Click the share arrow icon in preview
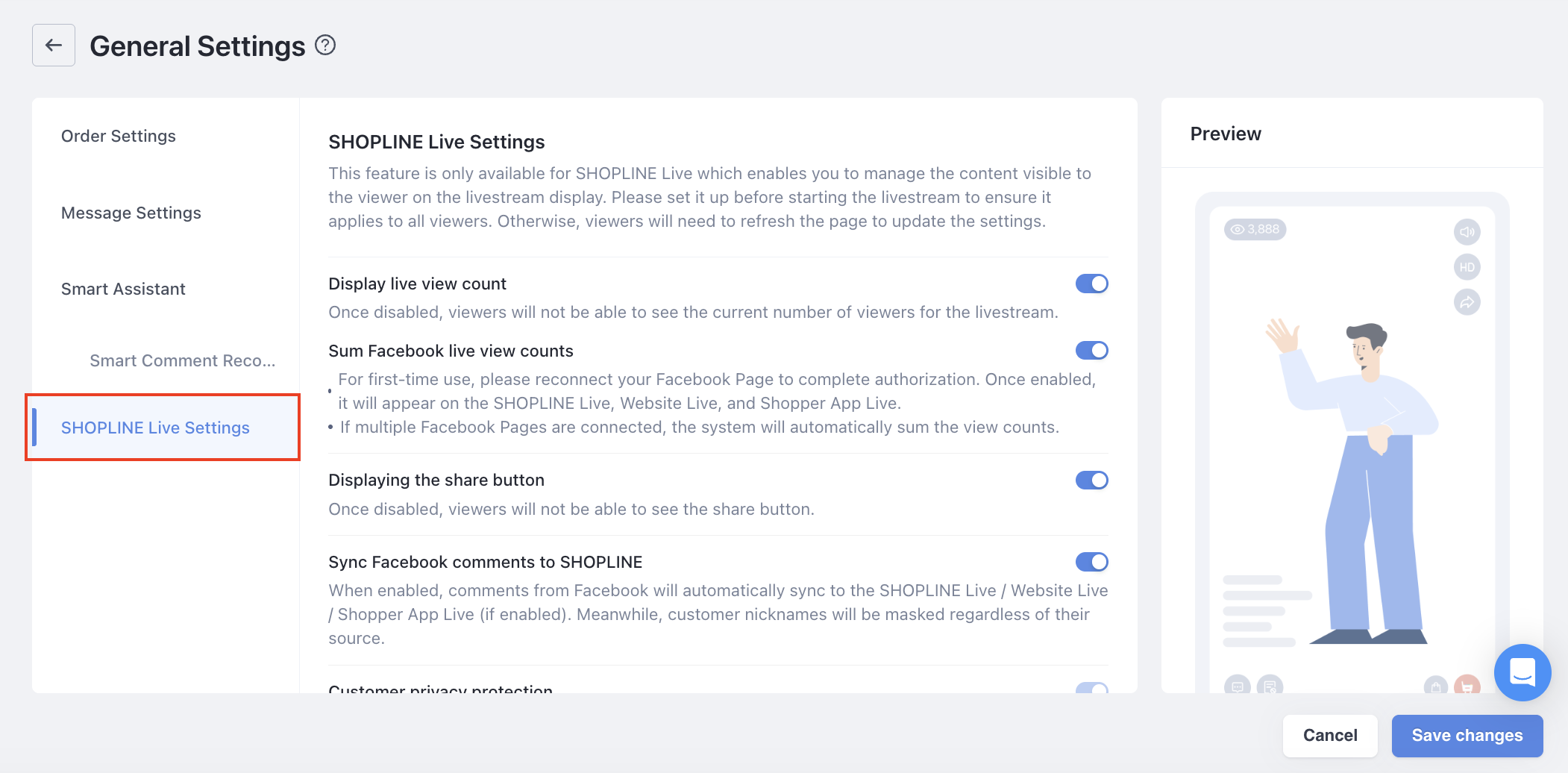The height and width of the screenshot is (773, 1568). 1467,302
